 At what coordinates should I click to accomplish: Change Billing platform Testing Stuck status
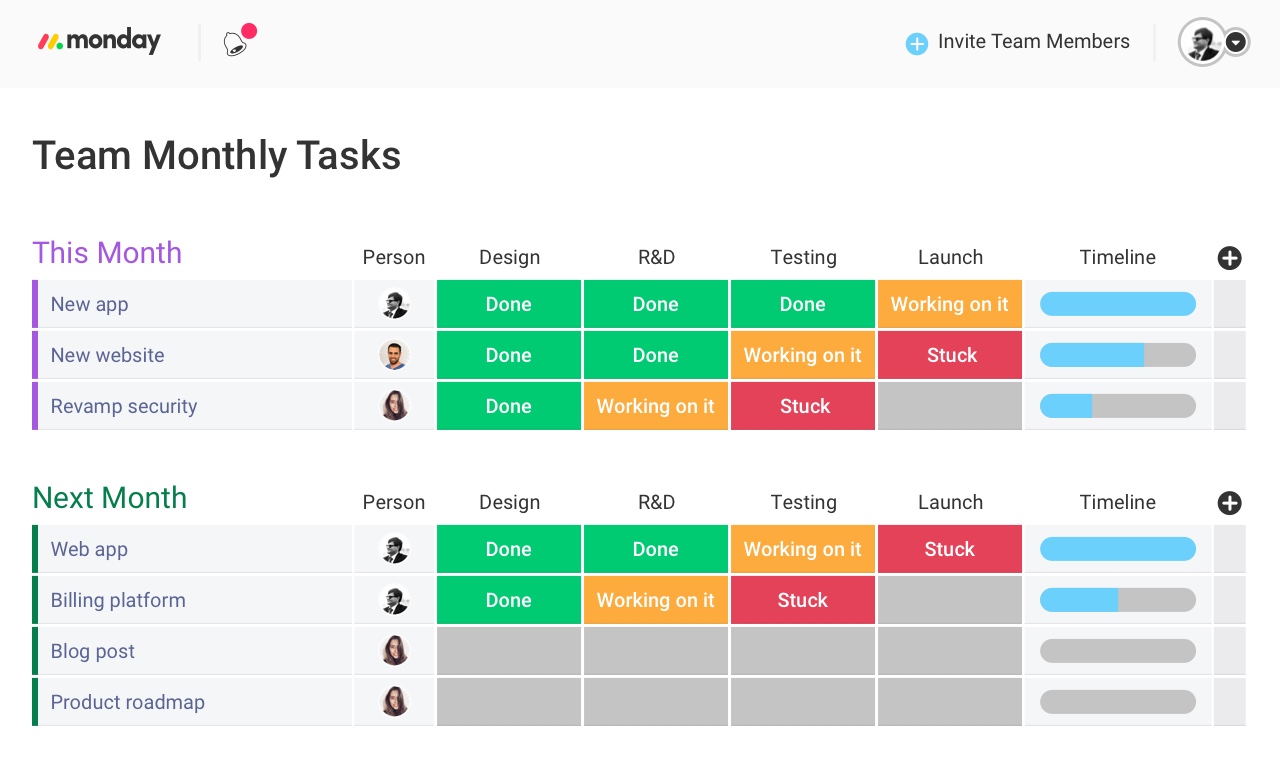click(x=803, y=600)
